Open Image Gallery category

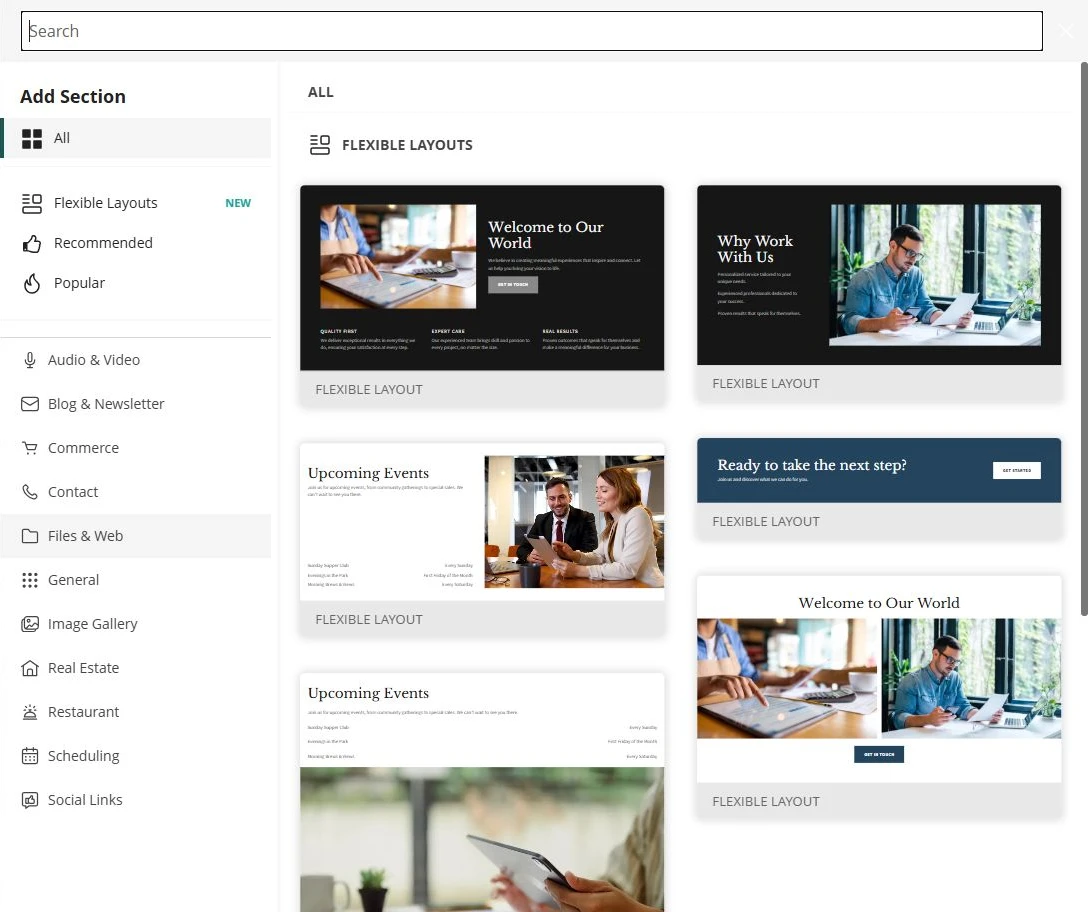click(x=137, y=624)
